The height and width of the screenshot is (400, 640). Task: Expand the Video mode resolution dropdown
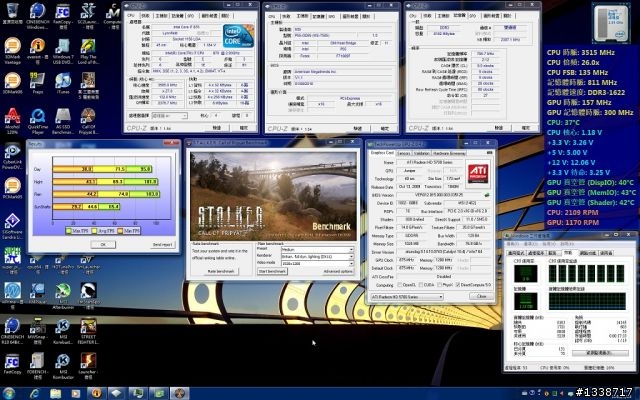tap(317, 264)
